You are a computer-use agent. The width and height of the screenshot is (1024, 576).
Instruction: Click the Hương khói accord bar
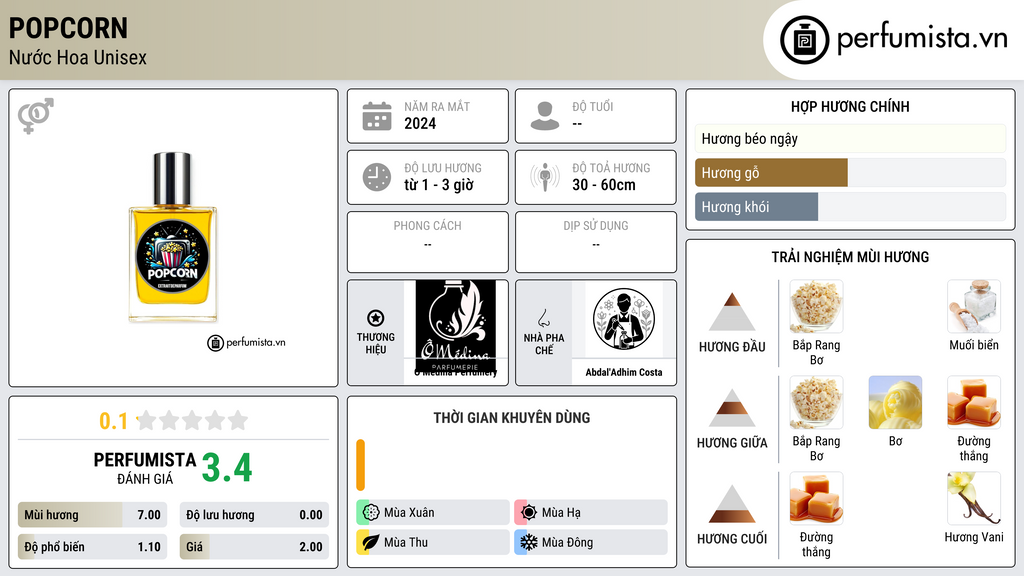[x=850, y=206]
